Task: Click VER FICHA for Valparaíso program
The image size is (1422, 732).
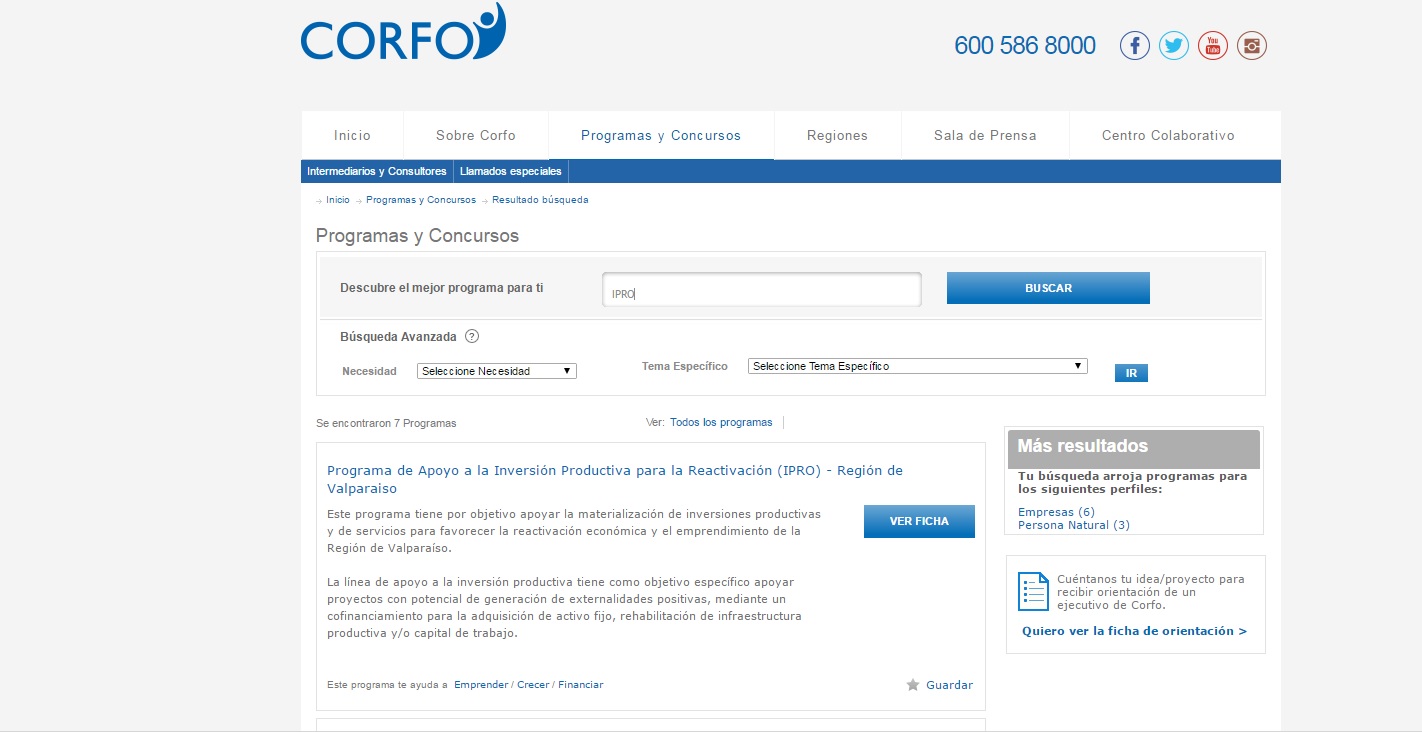Action: click(919, 521)
